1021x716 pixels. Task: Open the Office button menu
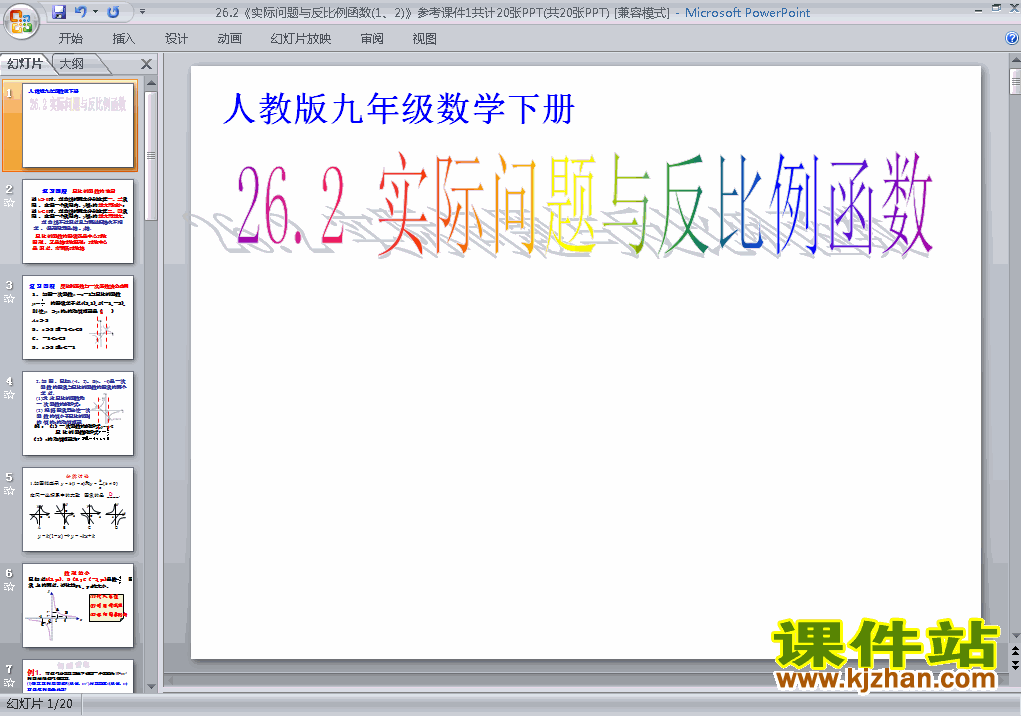(x=21, y=21)
